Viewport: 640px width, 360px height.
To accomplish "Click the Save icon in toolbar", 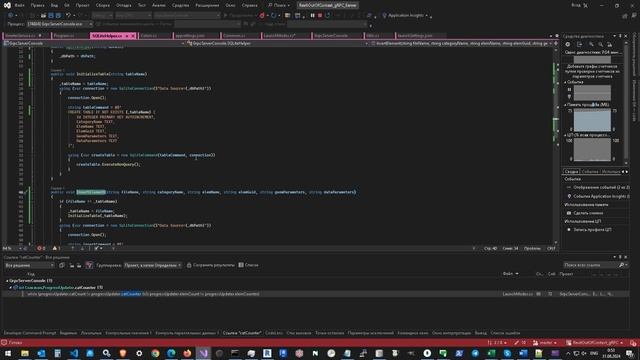I will click(51, 16).
